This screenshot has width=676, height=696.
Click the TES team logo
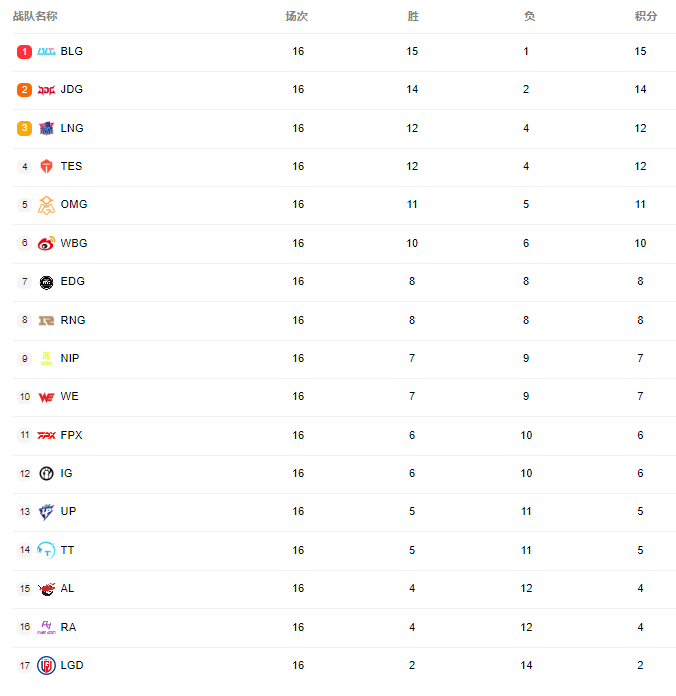[x=46, y=166]
